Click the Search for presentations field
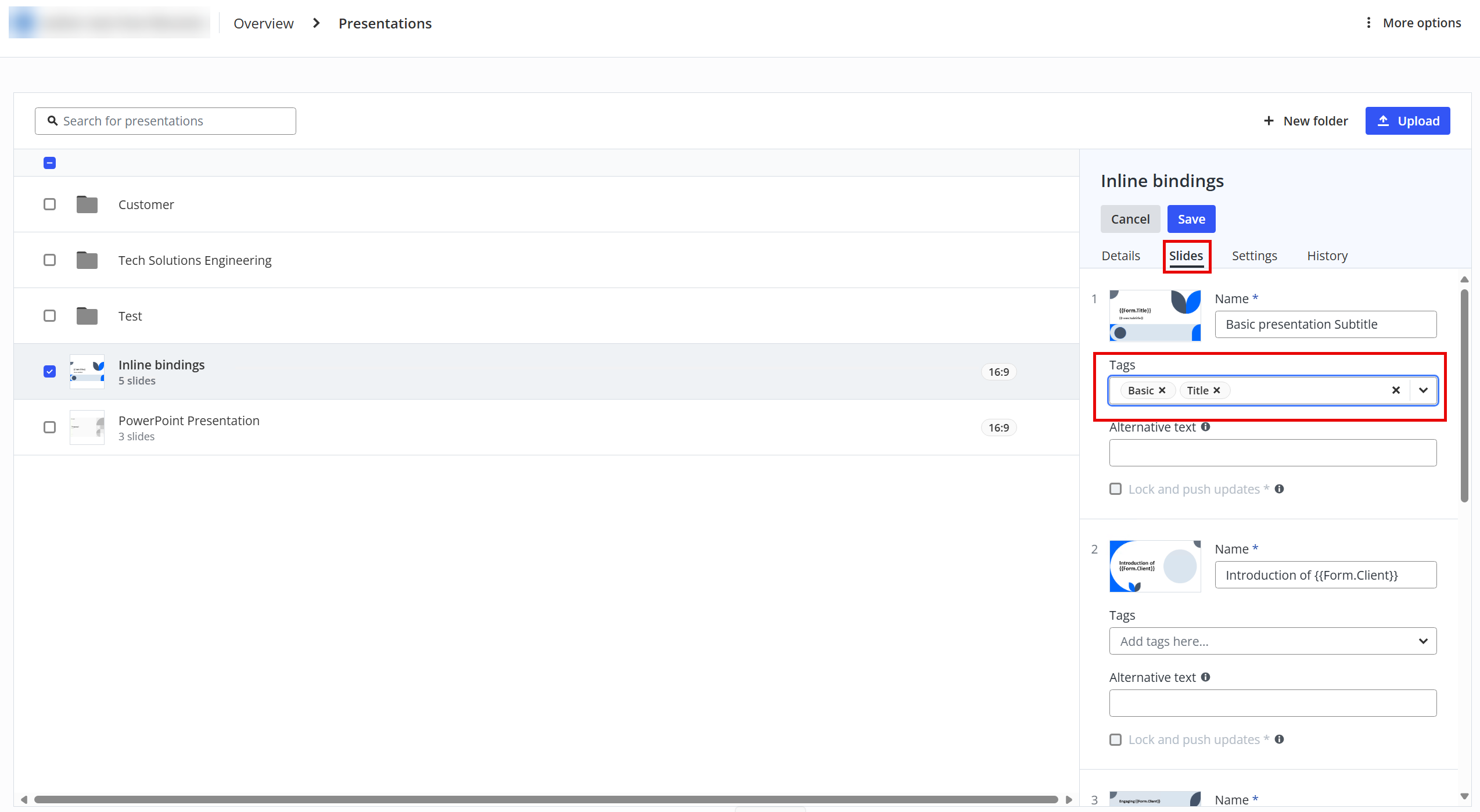Viewport: 1480px width, 812px height. (x=166, y=121)
